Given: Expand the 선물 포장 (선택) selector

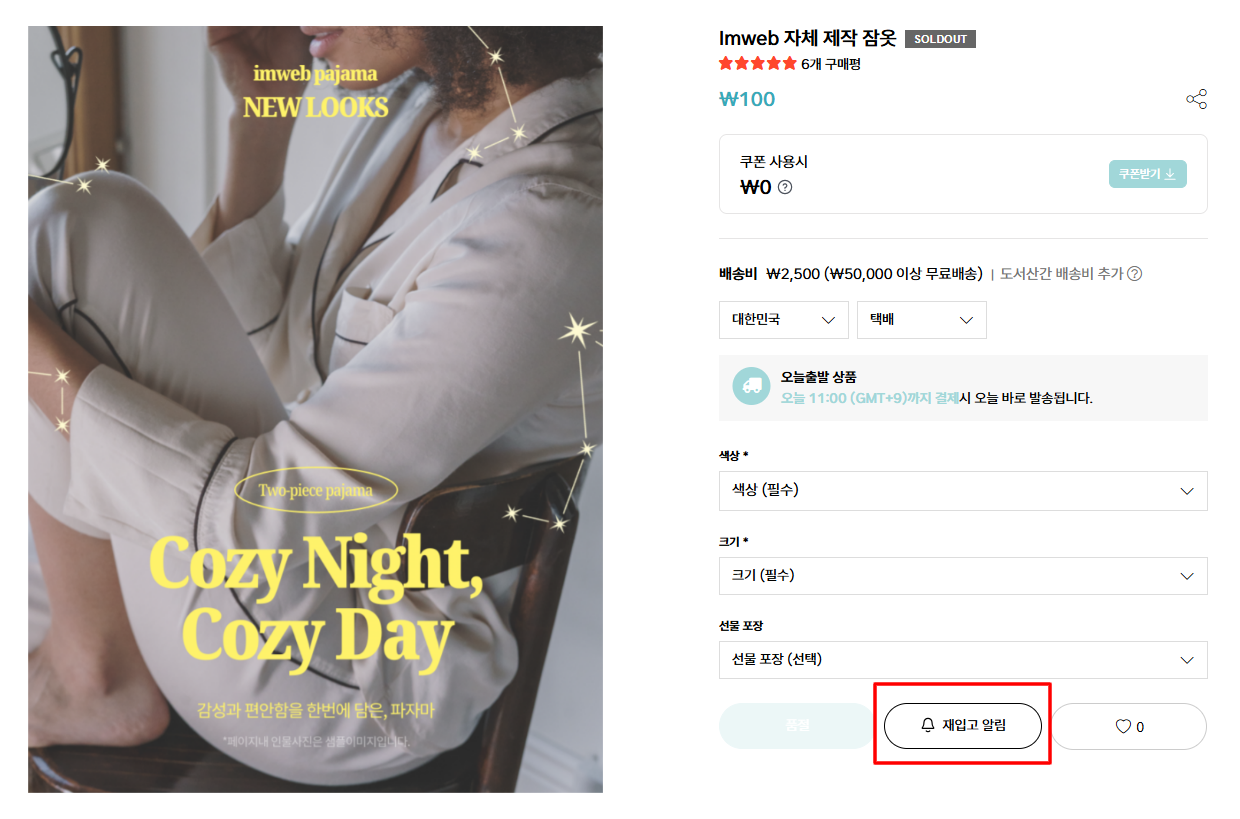Looking at the screenshot, I should [963, 660].
